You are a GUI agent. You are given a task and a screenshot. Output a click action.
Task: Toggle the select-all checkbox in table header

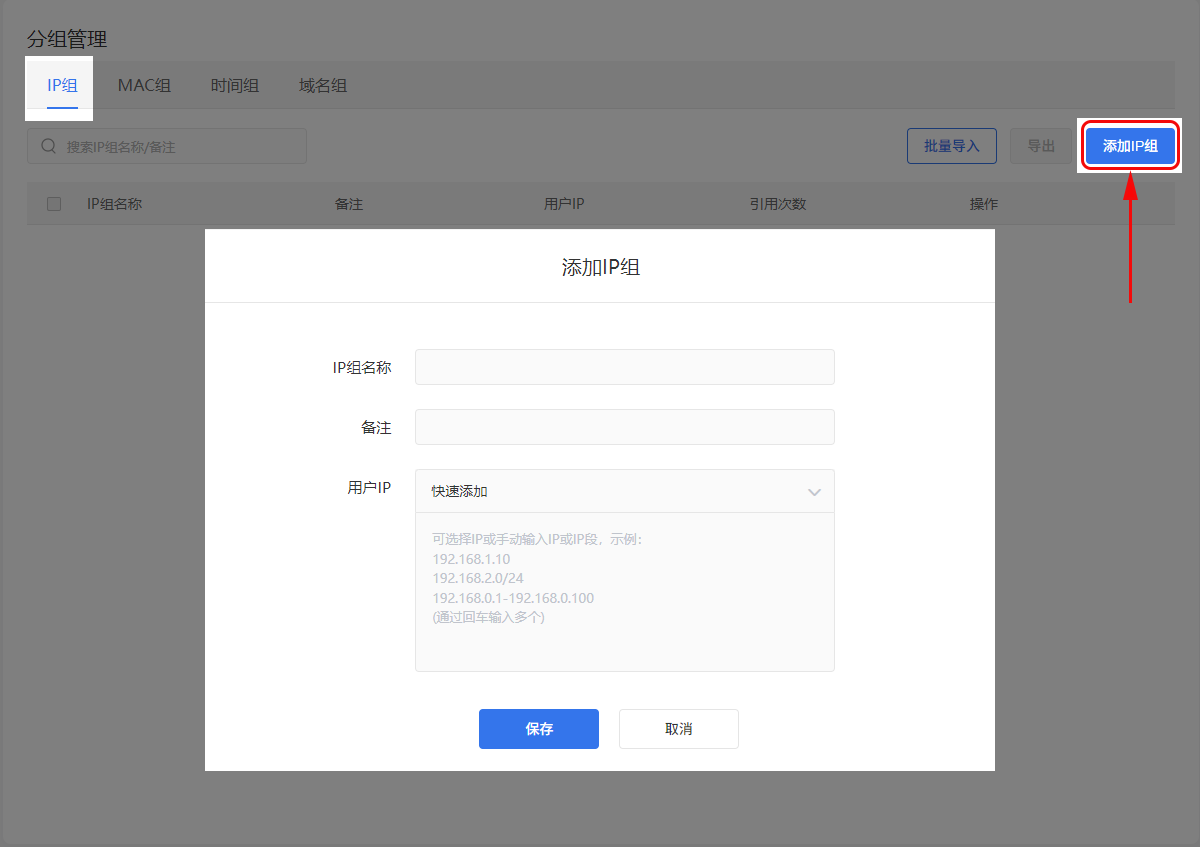54,204
